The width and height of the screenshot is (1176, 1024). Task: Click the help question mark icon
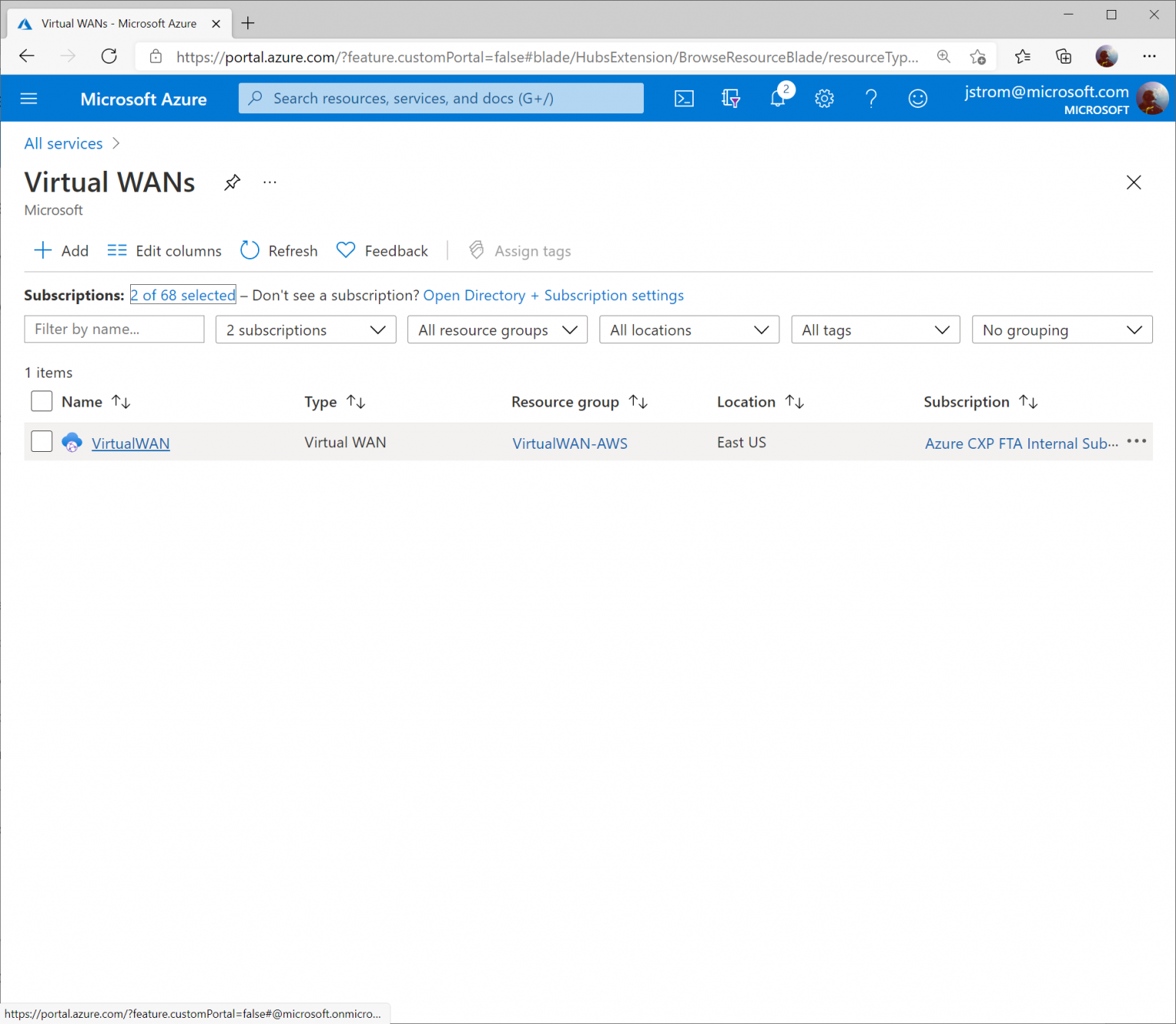point(871,98)
